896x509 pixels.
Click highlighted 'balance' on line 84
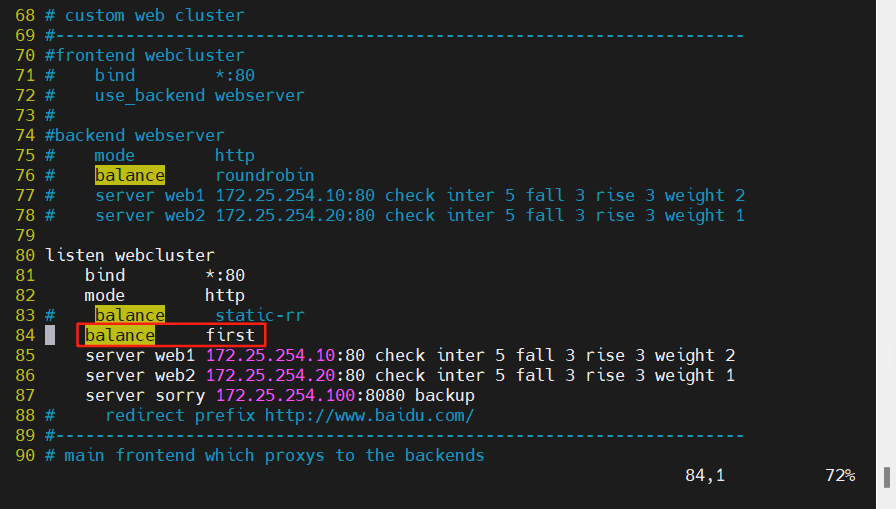120,335
